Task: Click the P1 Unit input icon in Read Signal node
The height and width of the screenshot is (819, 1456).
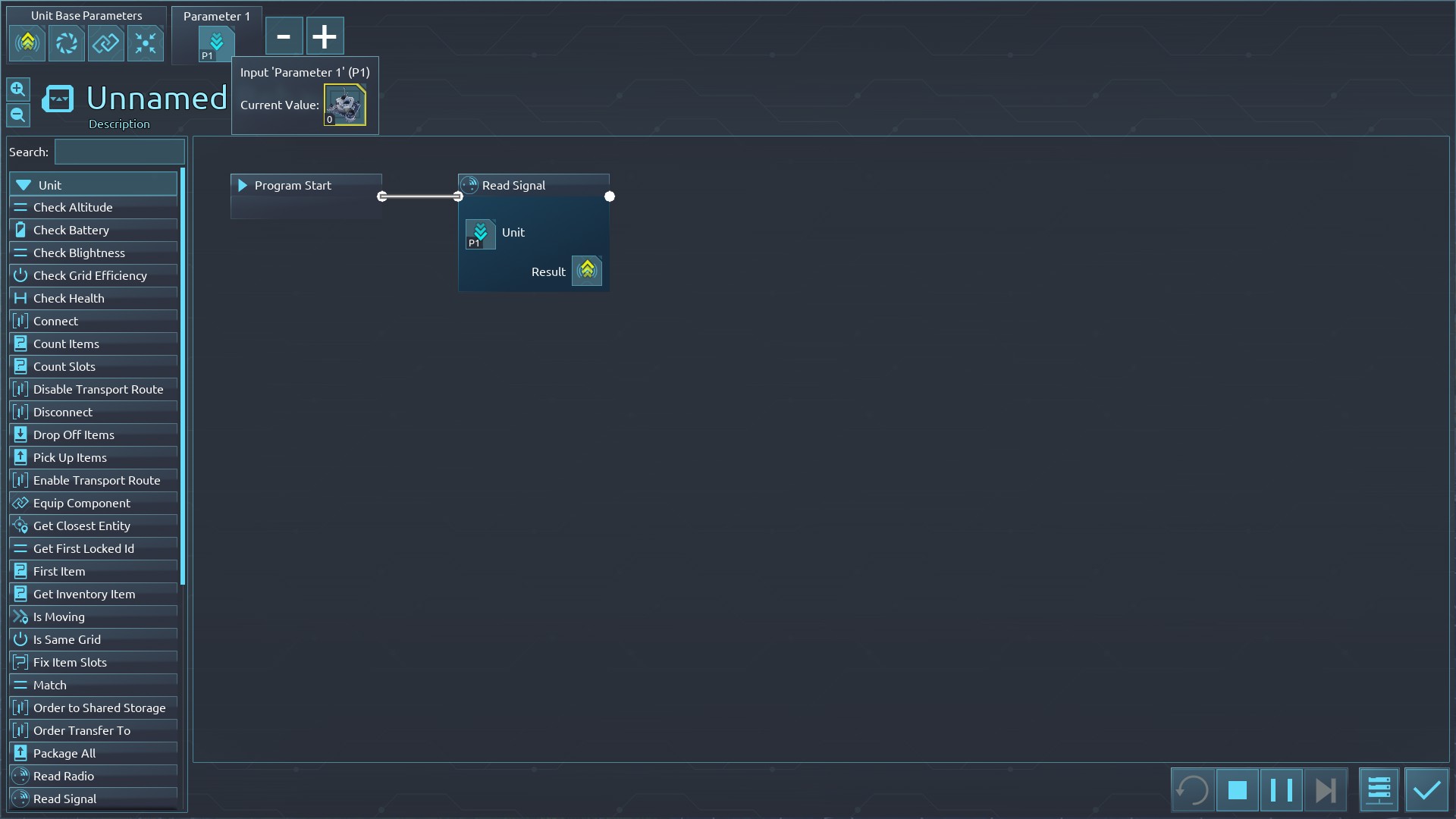Action: (x=480, y=234)
